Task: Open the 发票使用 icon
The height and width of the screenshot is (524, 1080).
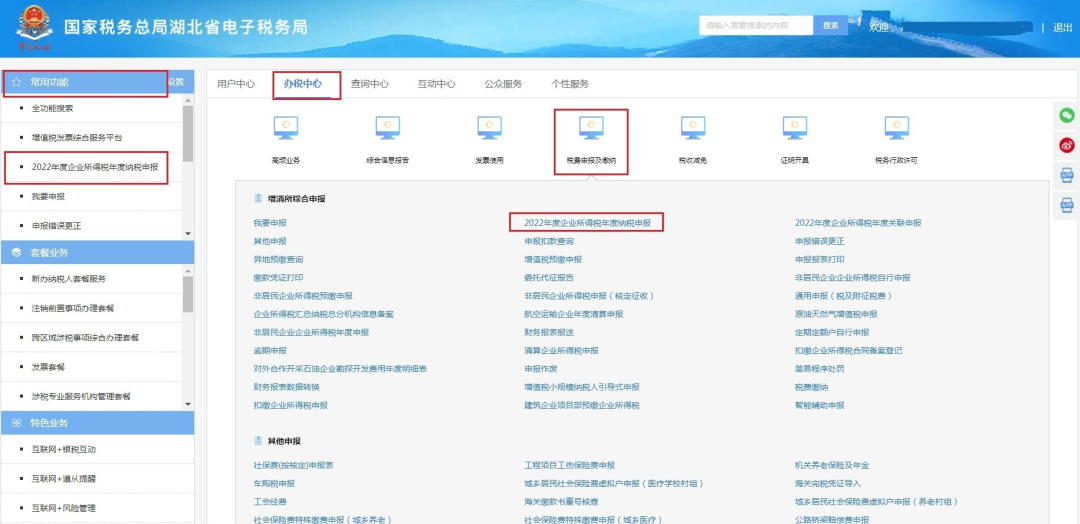Action: tap(489, 129)
